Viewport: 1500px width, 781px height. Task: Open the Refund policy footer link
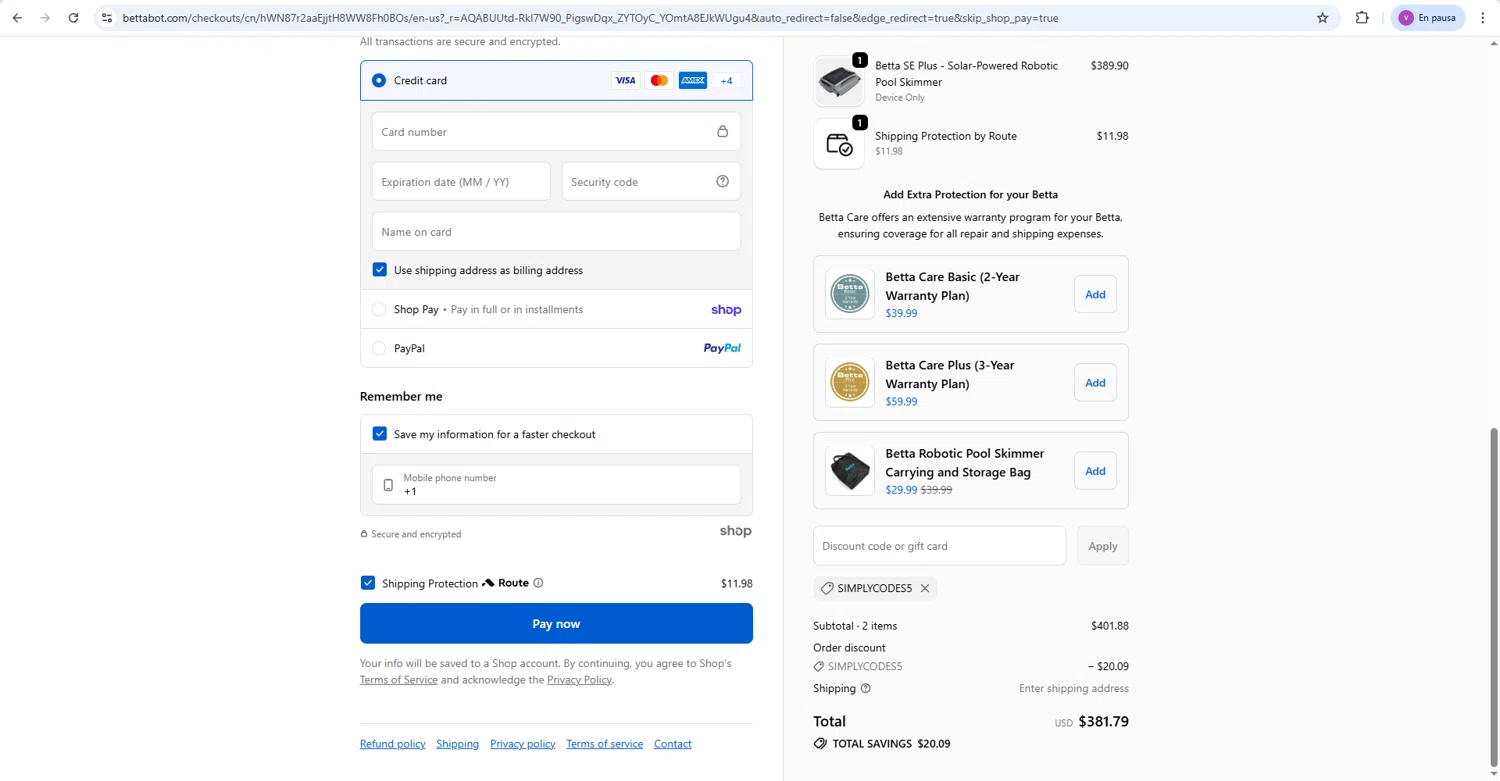(393, 744)
